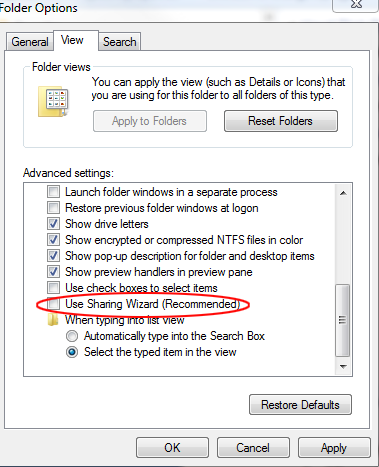Toggle Show preview handlers in preview pane
This screenshot has height=467, width=379.
[53, 272]
